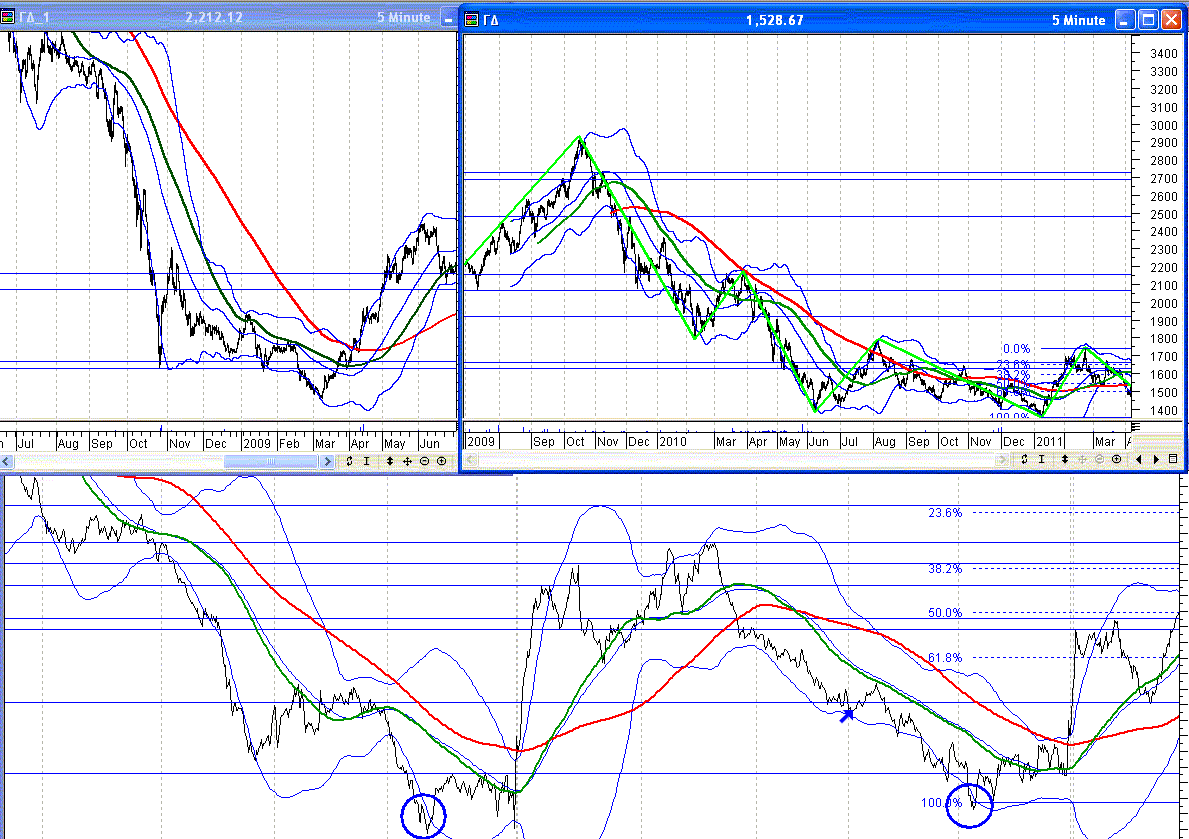Open the ΓΔ window system menu icon
Viewport: 1189px width, 839px height.
[471, 19]
